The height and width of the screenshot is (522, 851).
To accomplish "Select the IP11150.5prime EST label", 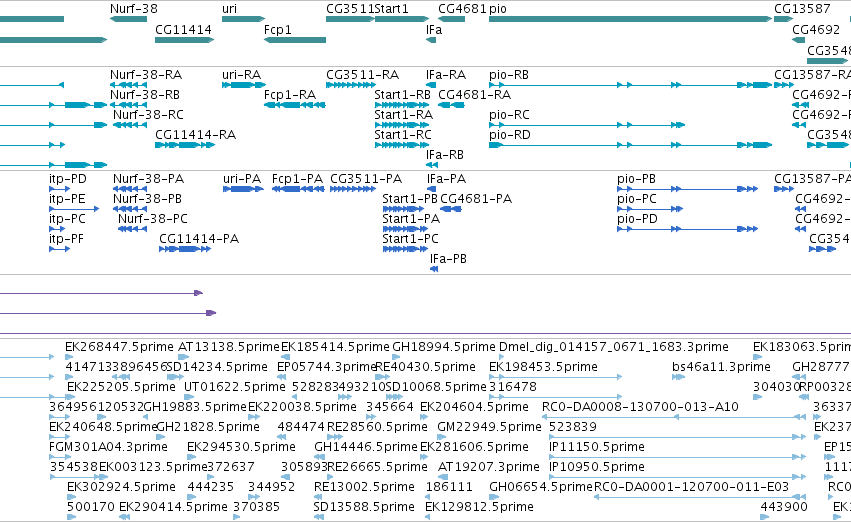I will pos(597,447).
